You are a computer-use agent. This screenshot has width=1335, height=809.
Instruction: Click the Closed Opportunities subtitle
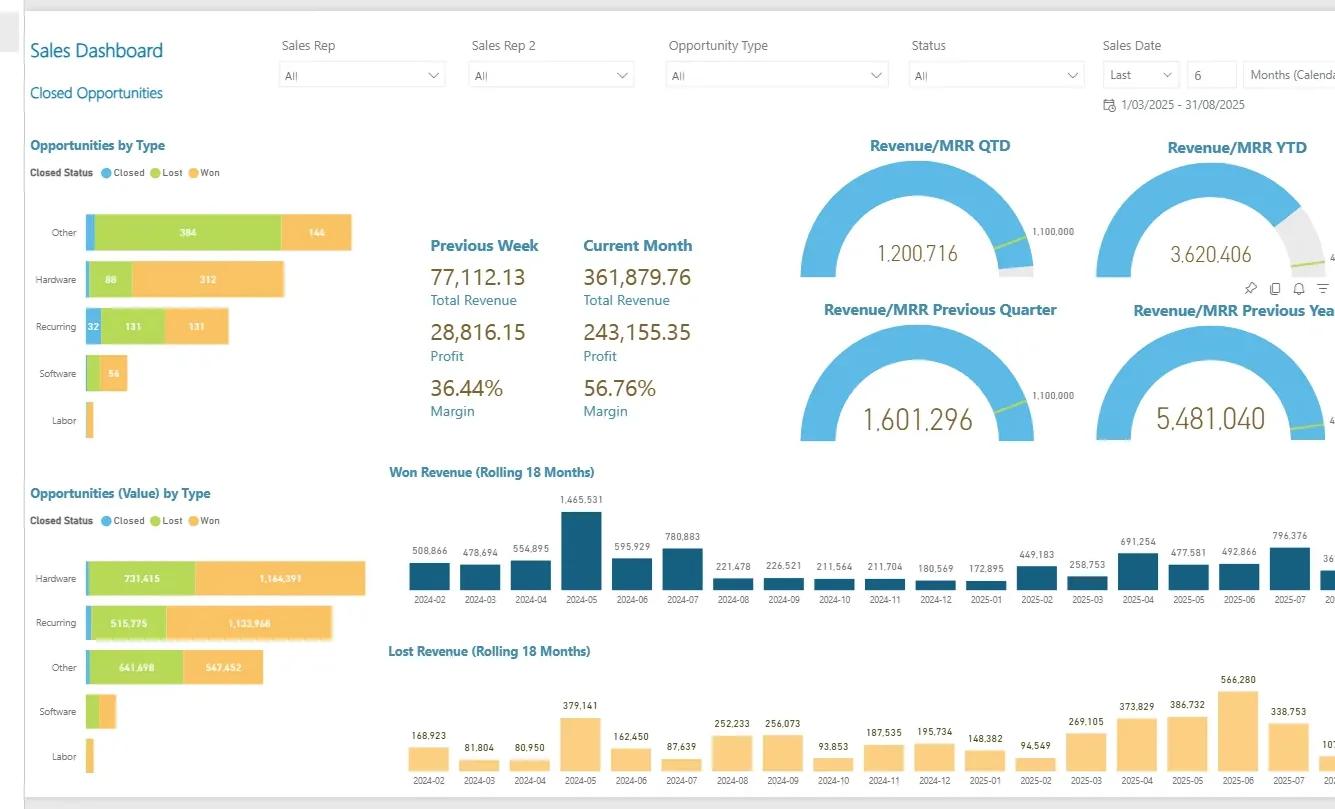[96, 93]
